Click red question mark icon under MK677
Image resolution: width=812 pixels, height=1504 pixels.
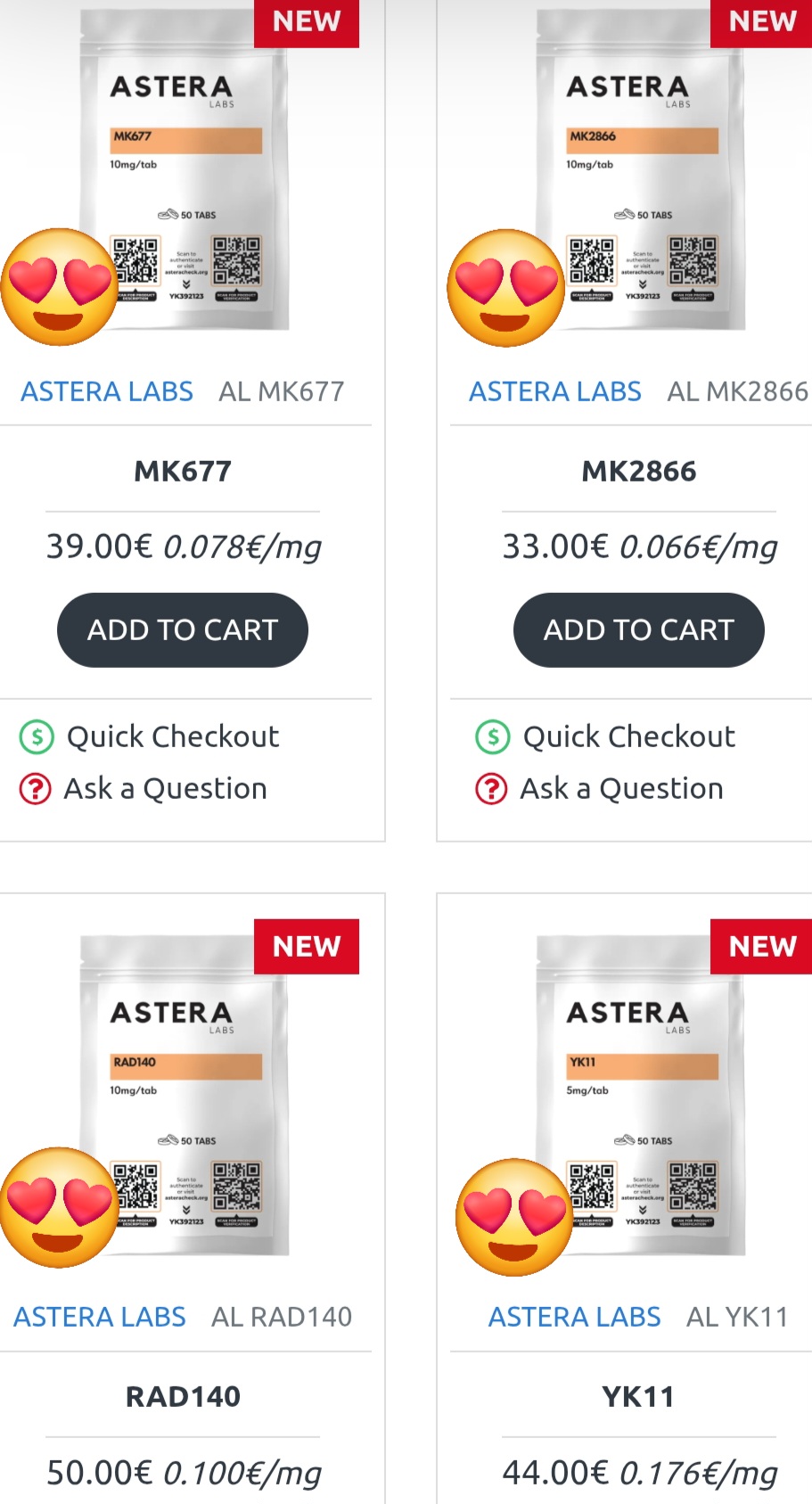36,789
